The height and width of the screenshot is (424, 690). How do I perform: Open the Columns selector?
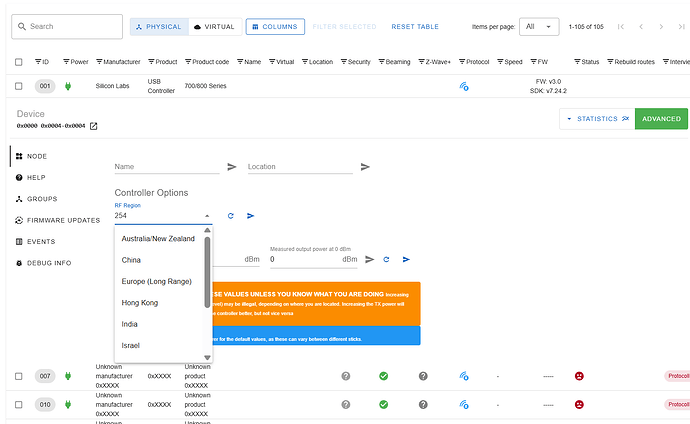tap(275, 27)
